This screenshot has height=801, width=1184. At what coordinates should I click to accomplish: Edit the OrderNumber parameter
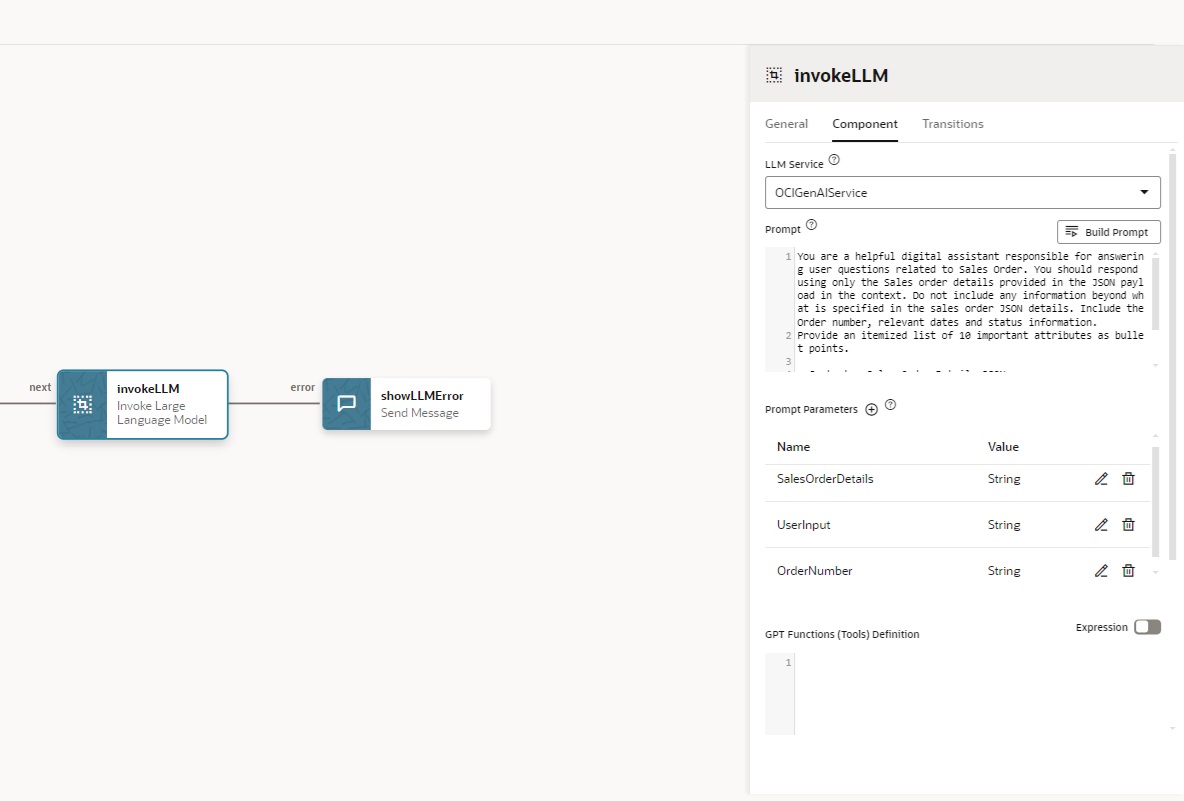[x=1101, y=571]
